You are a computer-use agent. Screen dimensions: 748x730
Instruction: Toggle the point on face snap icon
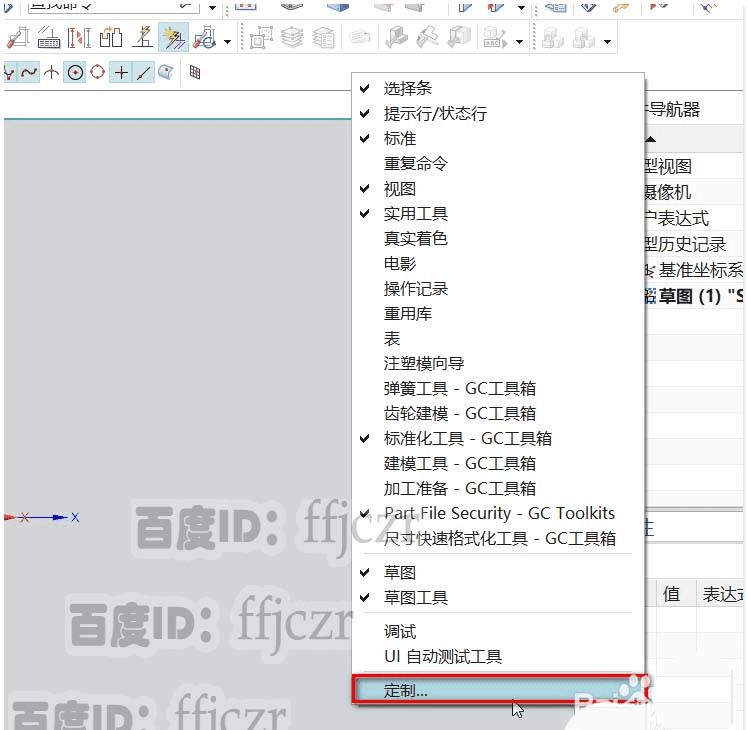point(166,73)
